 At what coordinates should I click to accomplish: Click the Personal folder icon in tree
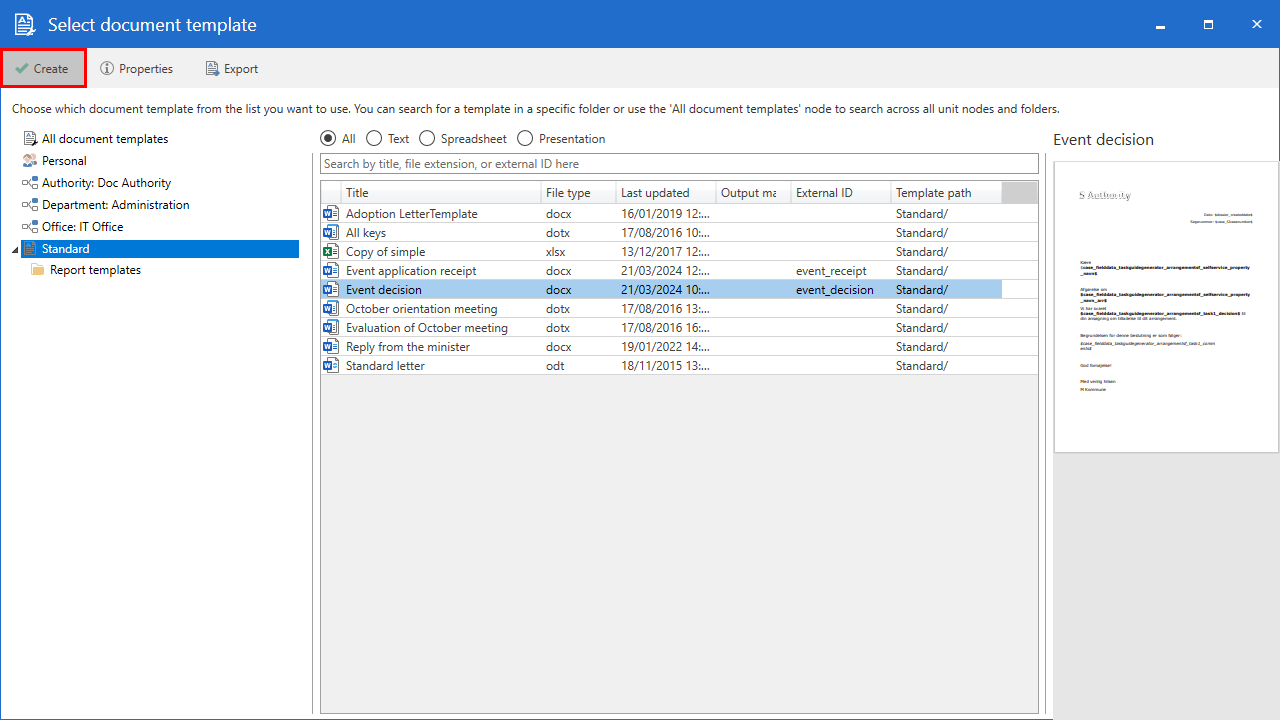[30, 161]
